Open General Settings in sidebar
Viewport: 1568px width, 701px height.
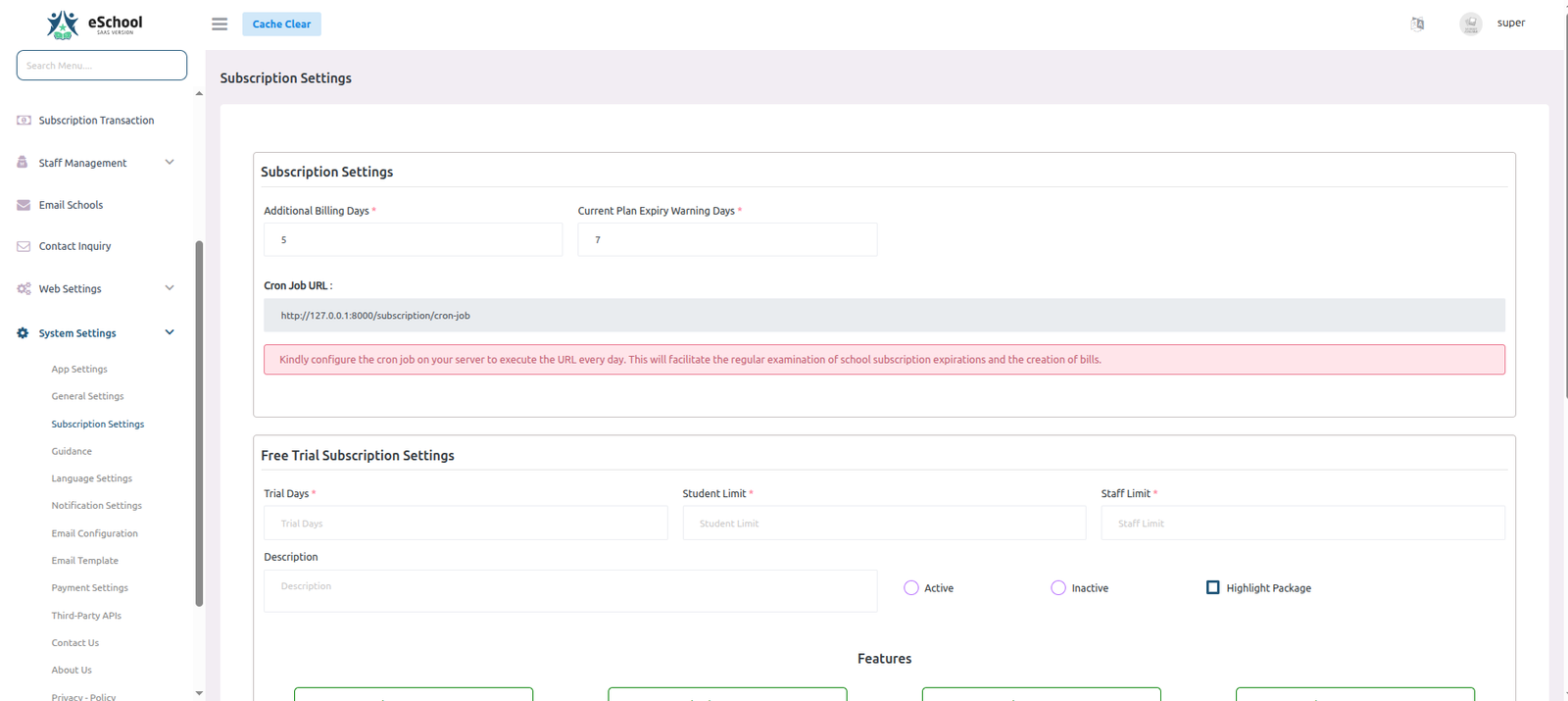pos(87,396)
